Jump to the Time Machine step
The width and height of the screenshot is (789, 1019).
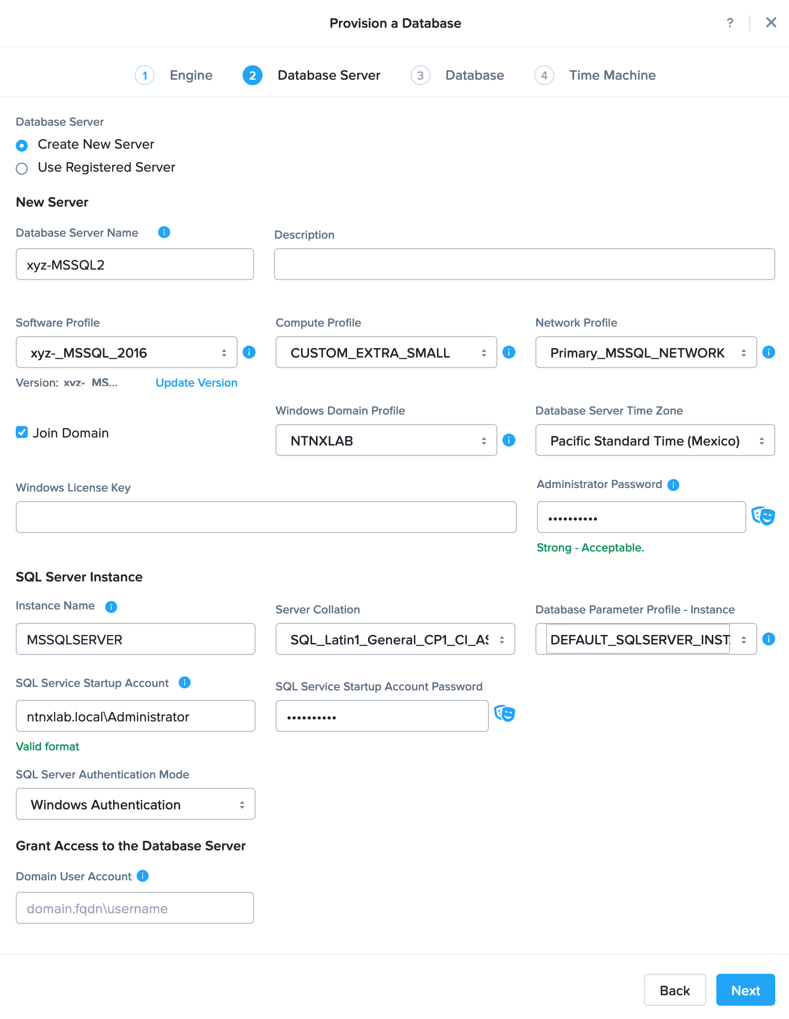click(x=595, y=75)
